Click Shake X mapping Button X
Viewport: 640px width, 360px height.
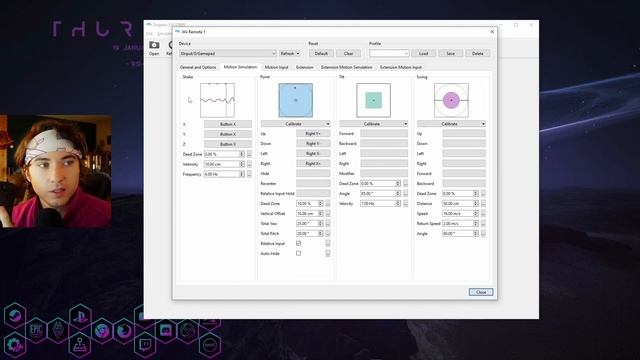[228, 124]
